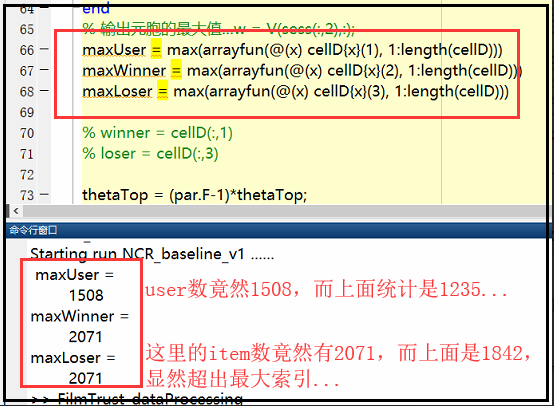Click line number 69 in the gutter
The height and width of the screenshot is (406, 554).
[x=27, y=113]
